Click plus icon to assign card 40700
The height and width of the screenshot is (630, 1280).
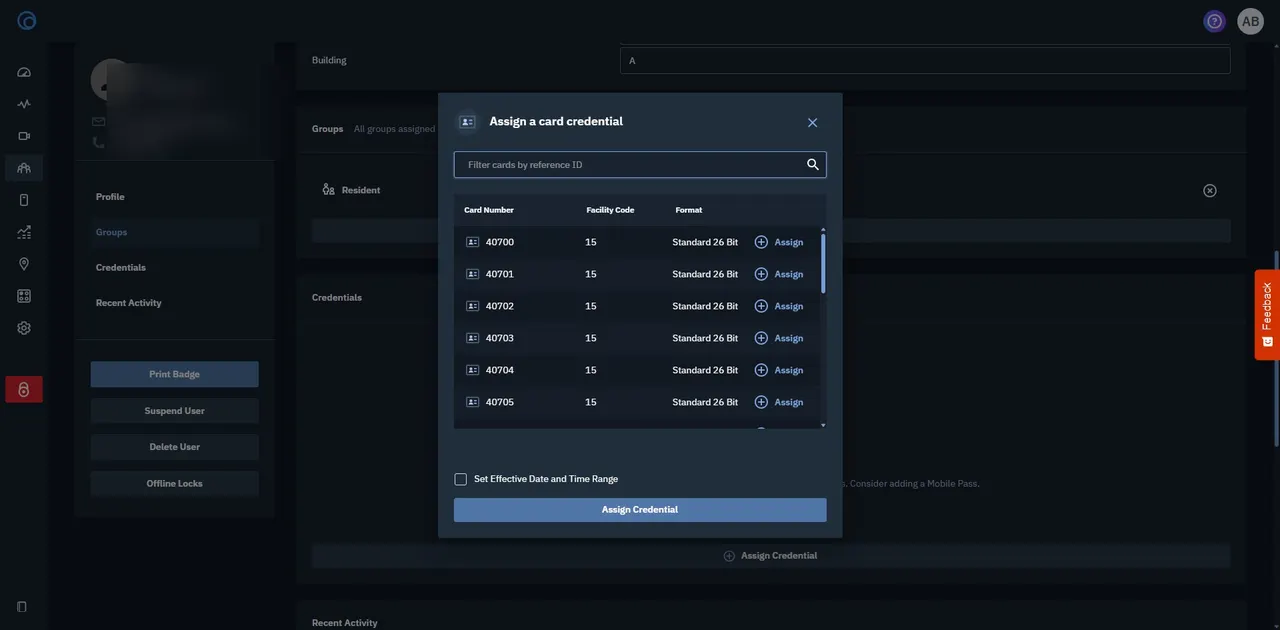tap(761, 242)
